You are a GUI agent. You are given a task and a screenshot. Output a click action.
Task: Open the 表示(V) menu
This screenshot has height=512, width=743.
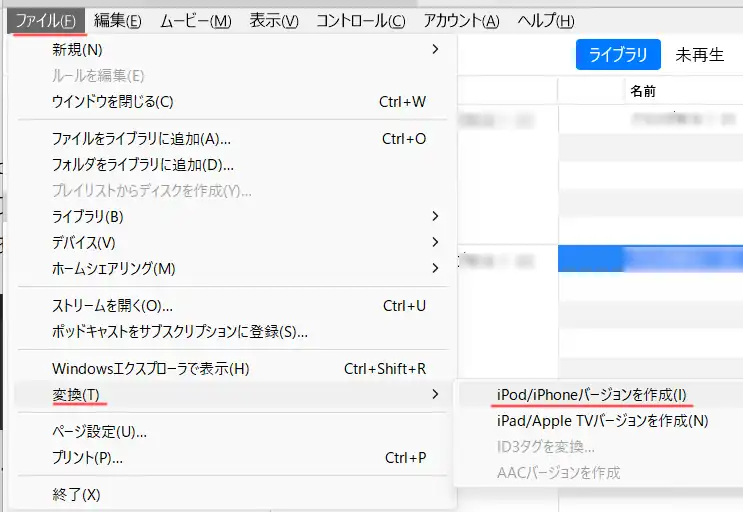[273, 20]
